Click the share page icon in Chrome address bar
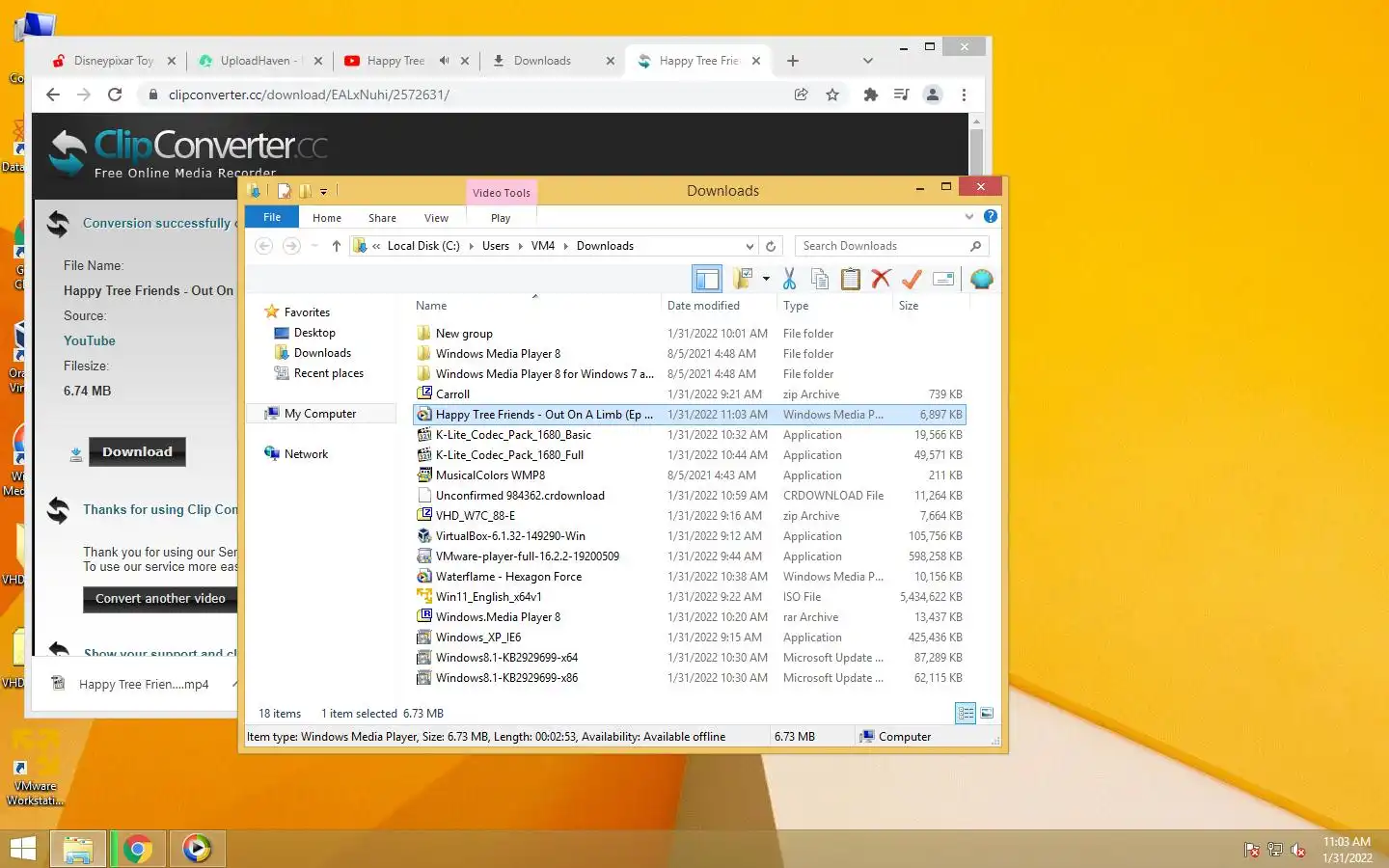The height and width of the screenshot is (868, 1389). 801,95
